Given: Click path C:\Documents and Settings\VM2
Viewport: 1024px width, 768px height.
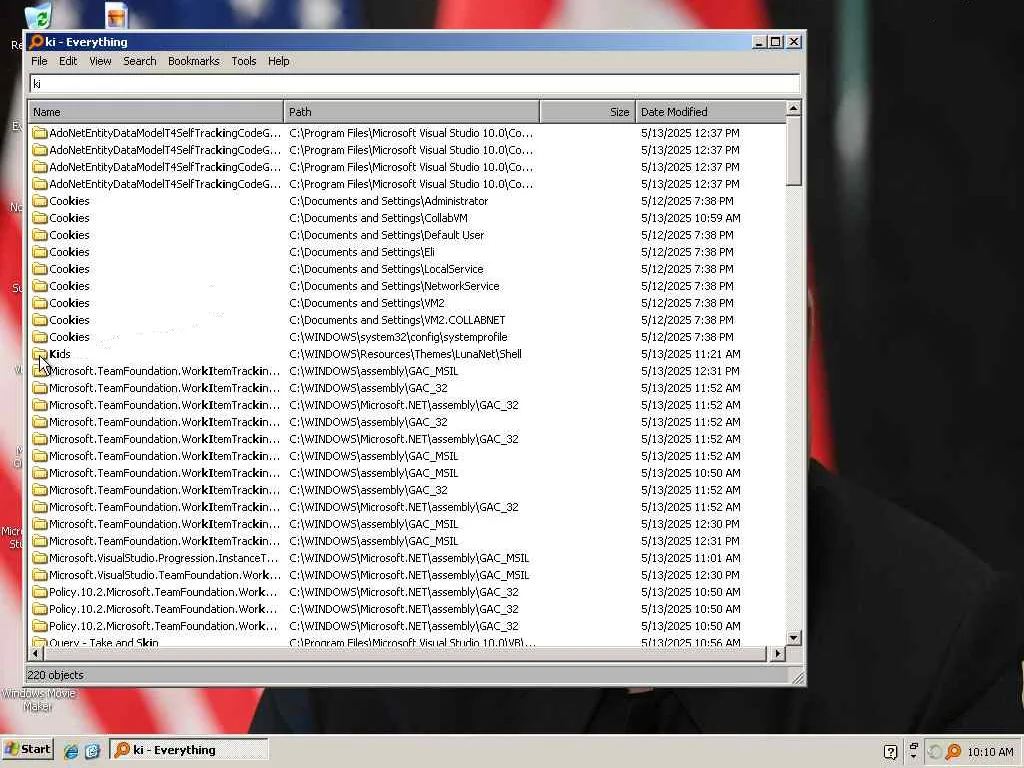Looking at the screenshot, I should 366,303.
